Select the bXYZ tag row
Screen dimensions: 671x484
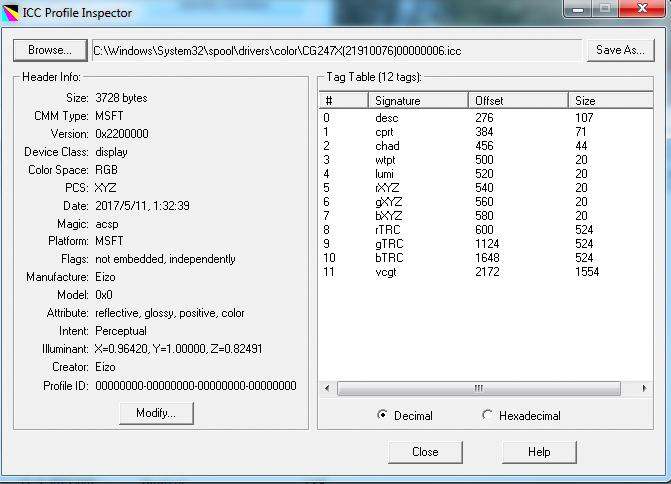pyautogui.click(x=486, y=216)
